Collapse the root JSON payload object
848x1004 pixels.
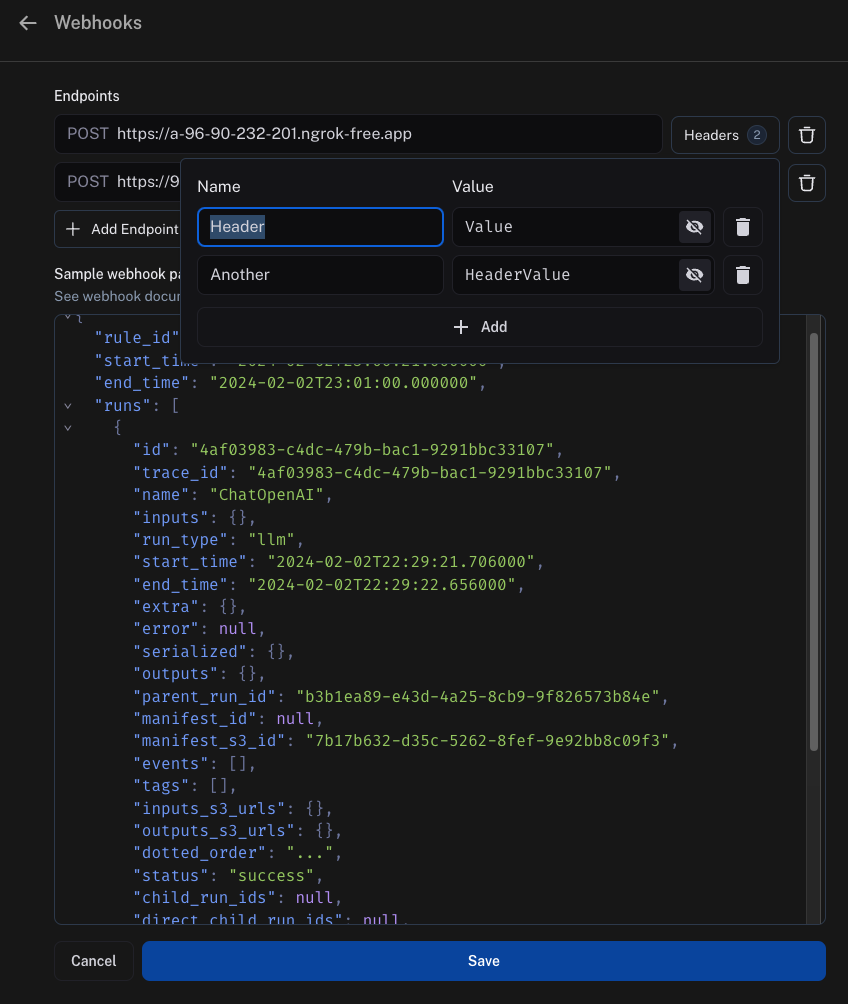[66, 315]
